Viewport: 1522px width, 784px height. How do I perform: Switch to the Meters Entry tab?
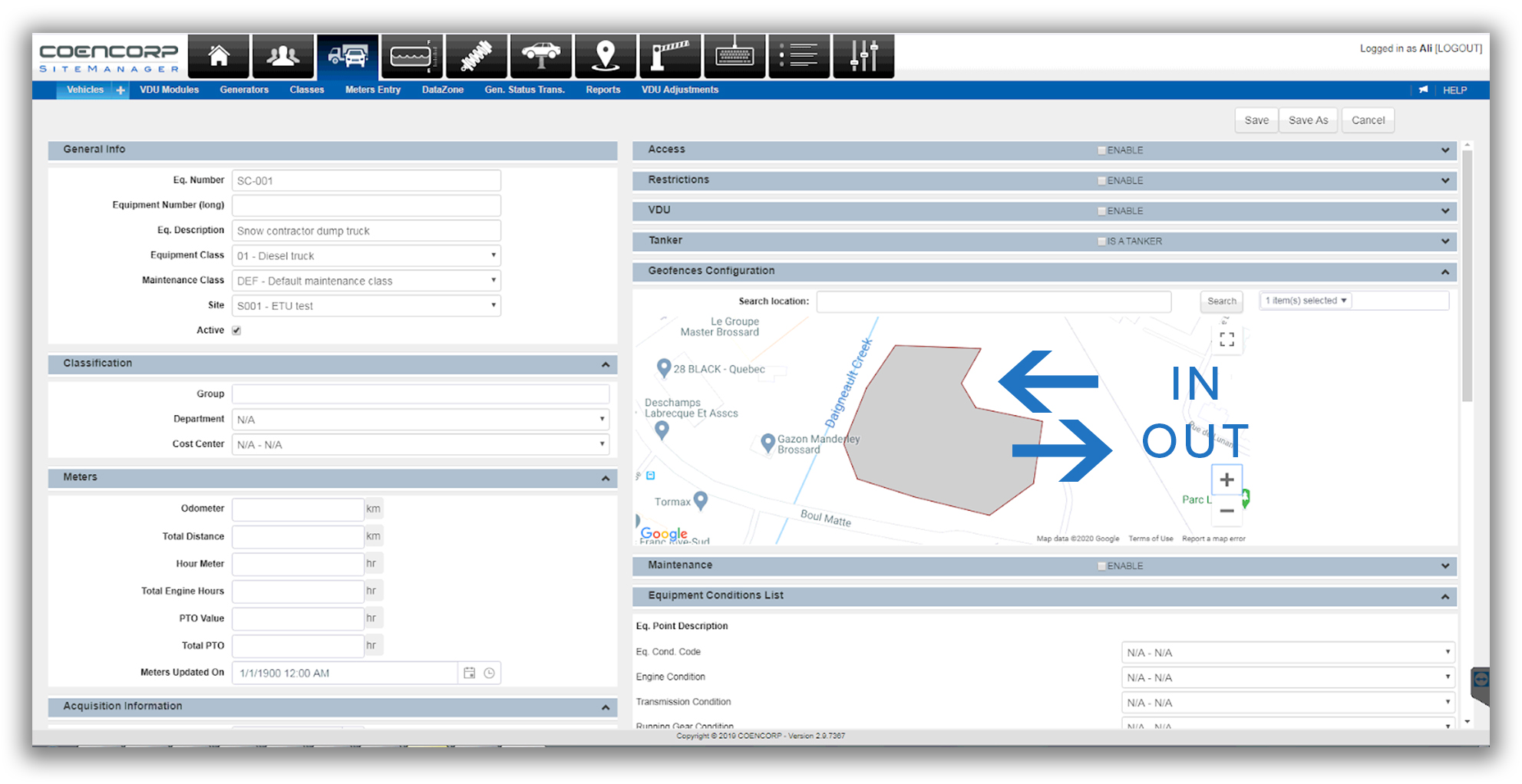pyautogui.click(x=372, y=90)
